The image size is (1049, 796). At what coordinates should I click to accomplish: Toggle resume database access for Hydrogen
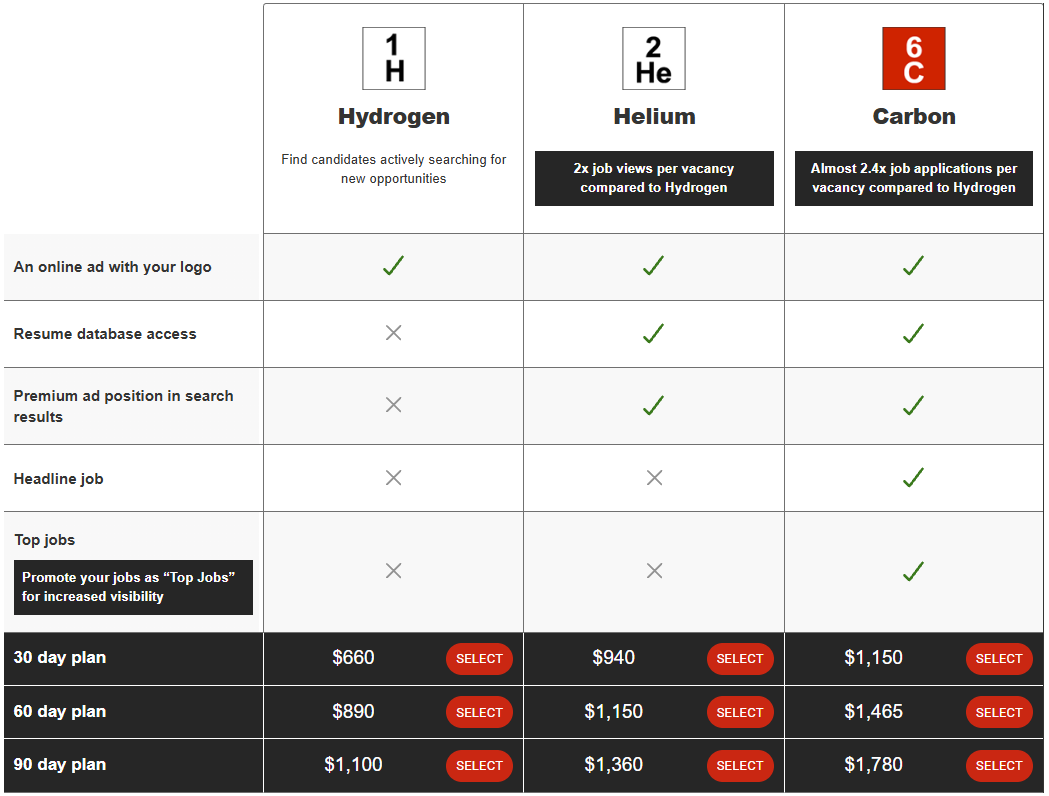point(393,333)
